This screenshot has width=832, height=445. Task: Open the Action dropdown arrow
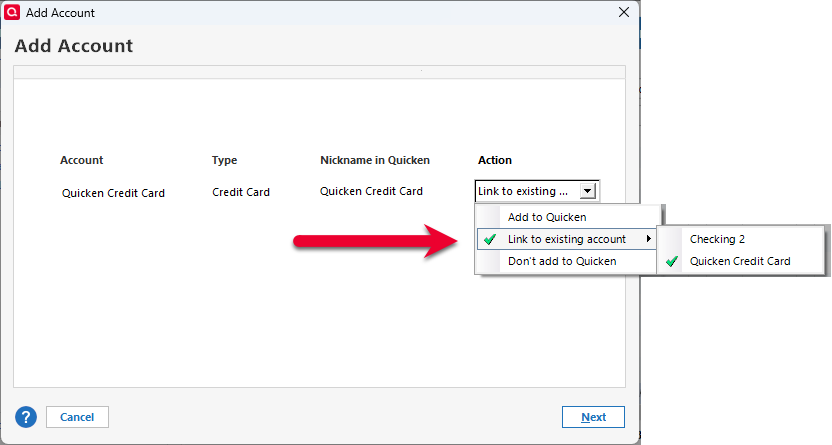point(588,191)
